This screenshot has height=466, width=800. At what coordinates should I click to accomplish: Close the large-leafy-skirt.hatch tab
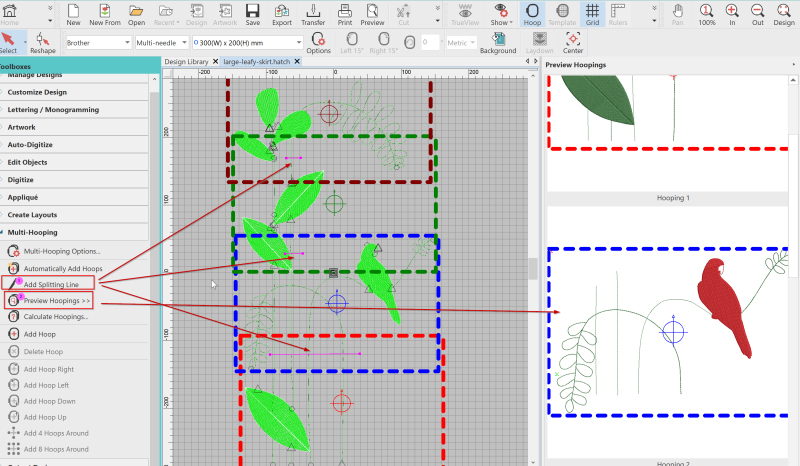(x=297, y=61)
